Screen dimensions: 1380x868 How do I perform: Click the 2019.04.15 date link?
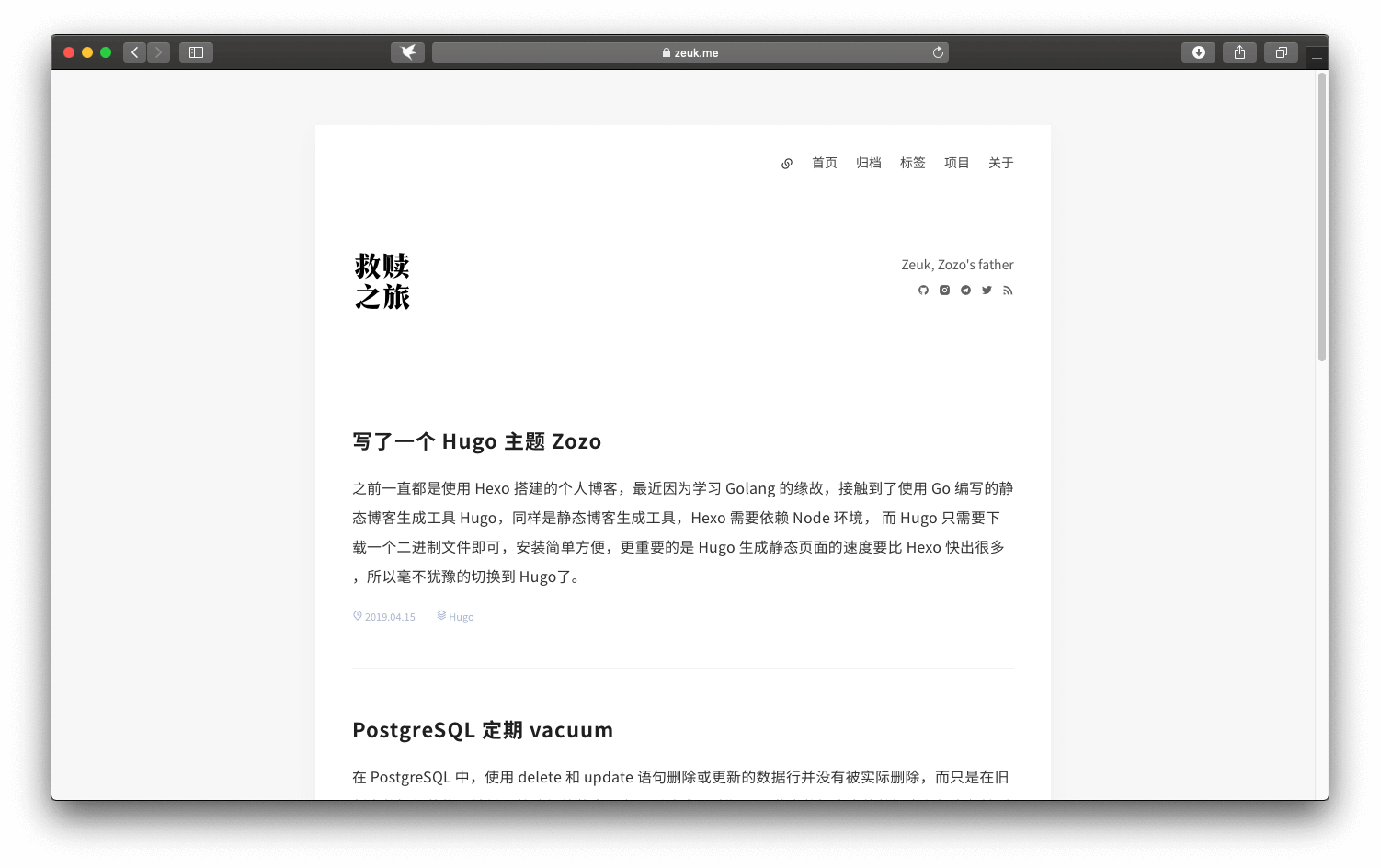pyautogui.click(x=390, y=616)
